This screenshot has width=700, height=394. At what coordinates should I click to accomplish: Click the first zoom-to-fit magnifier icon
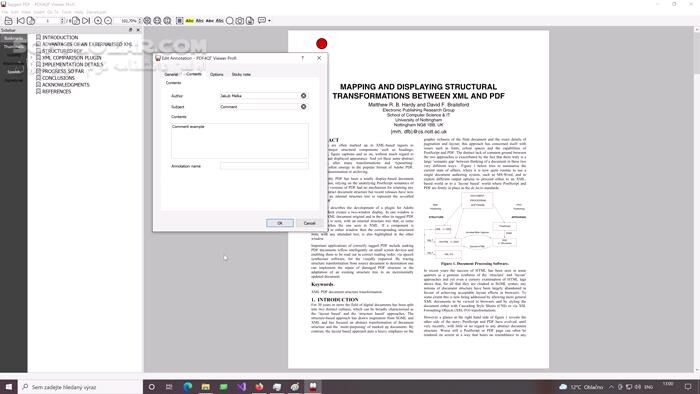pos(147,21)
